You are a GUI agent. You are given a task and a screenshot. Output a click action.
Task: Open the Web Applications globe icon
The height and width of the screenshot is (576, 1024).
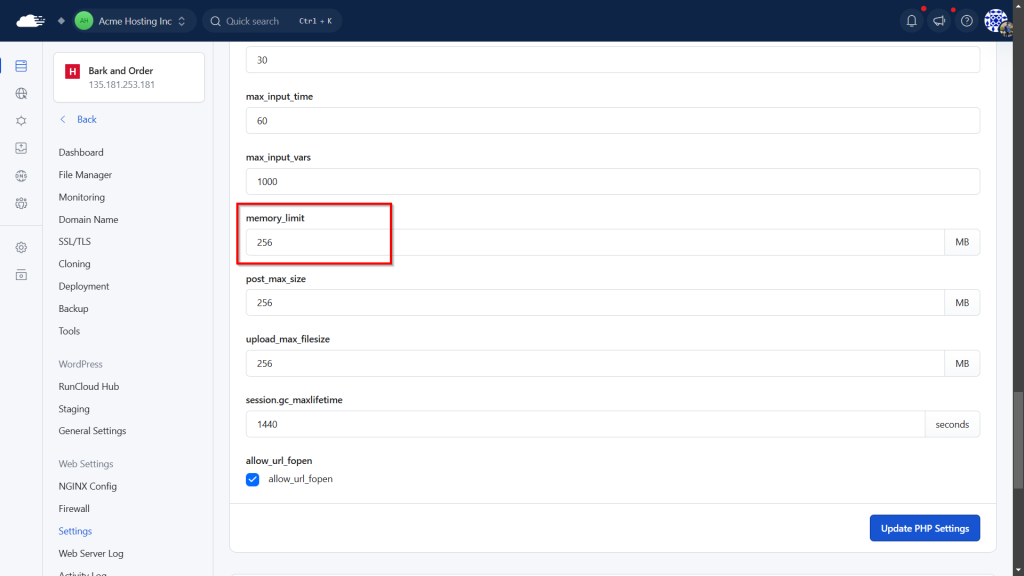[21, 94]
